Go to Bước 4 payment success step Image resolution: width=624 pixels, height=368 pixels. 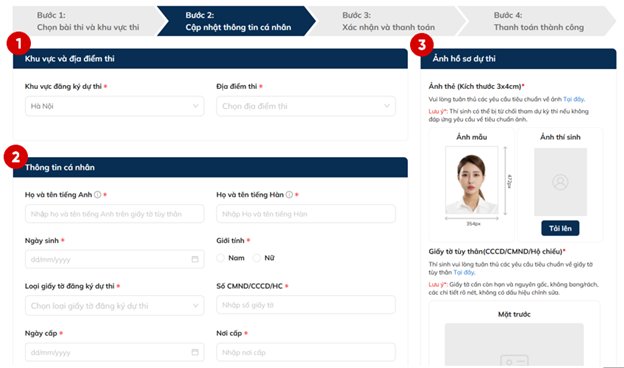point(538,21)
